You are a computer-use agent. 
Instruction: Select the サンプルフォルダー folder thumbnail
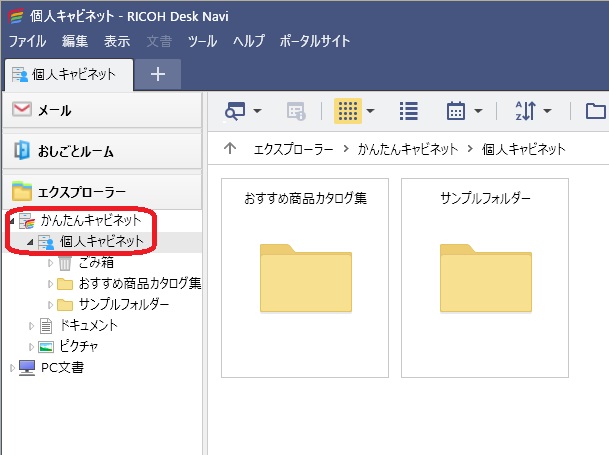tap(485, 278)
